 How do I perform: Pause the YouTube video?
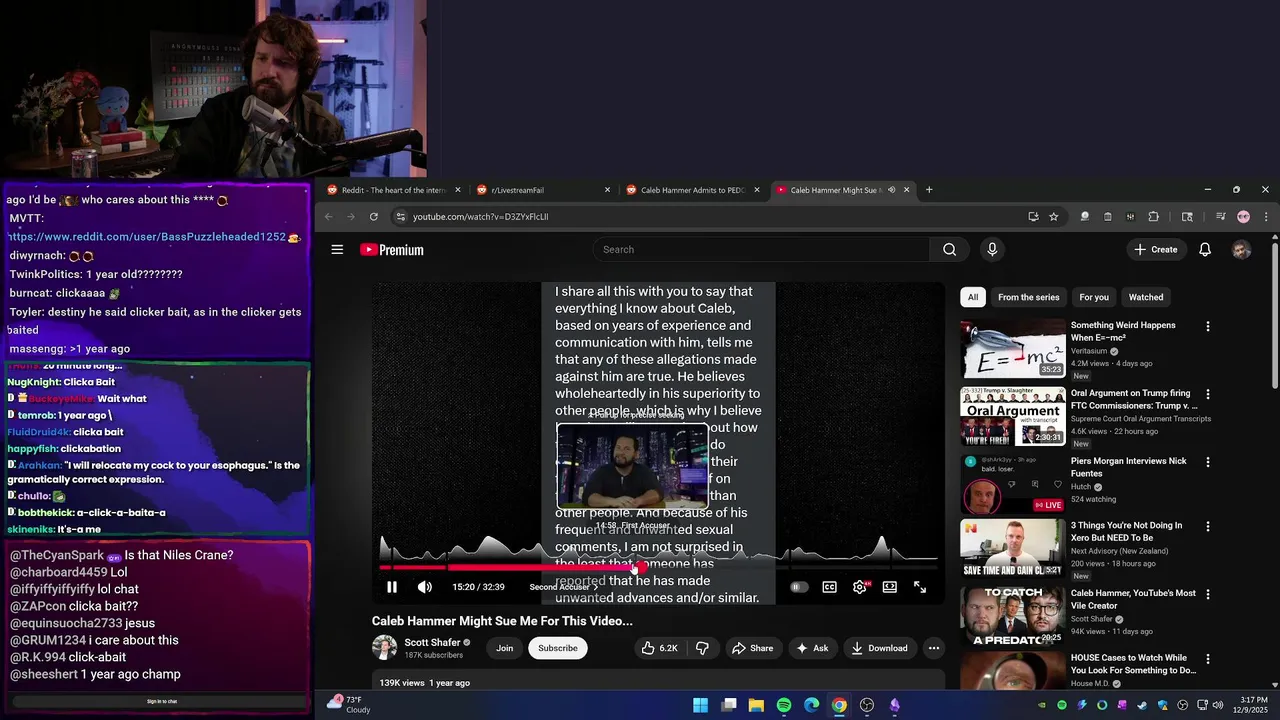pos(392,587)
